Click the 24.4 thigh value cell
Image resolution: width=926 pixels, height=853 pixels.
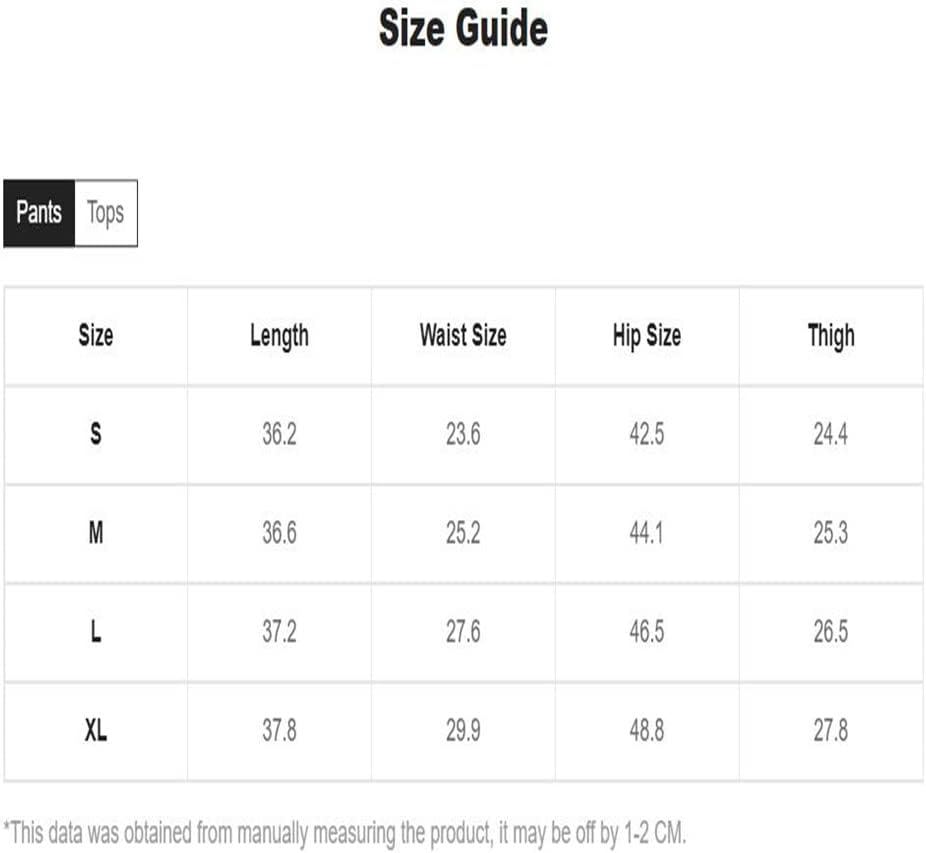(831, 434)
